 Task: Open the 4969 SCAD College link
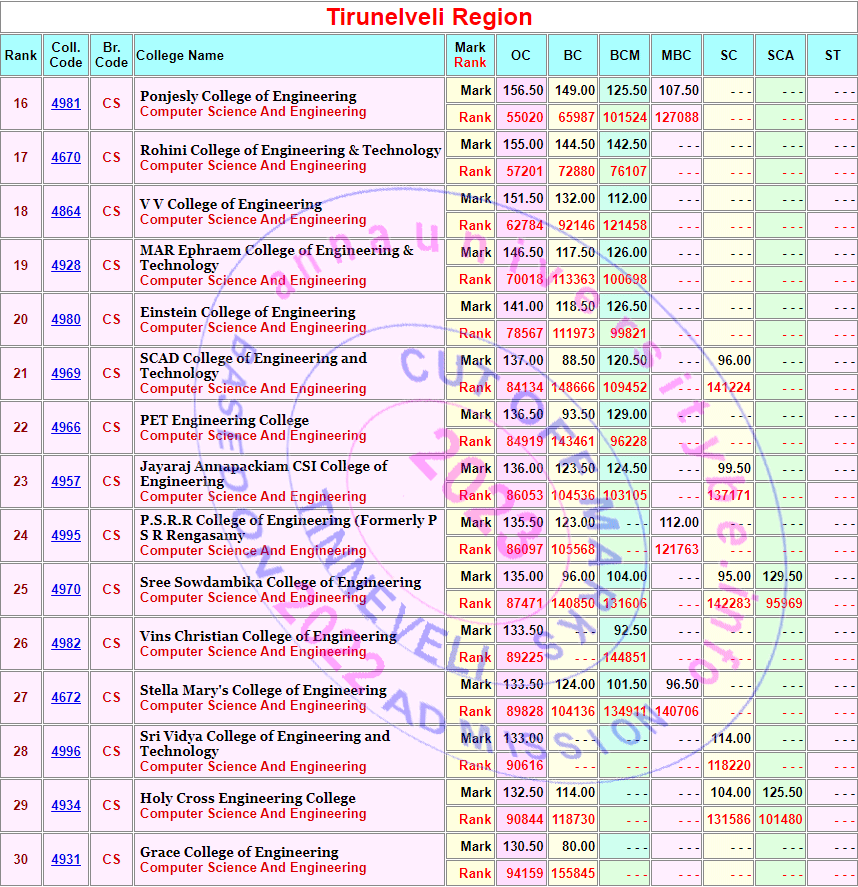coord(66,374)
